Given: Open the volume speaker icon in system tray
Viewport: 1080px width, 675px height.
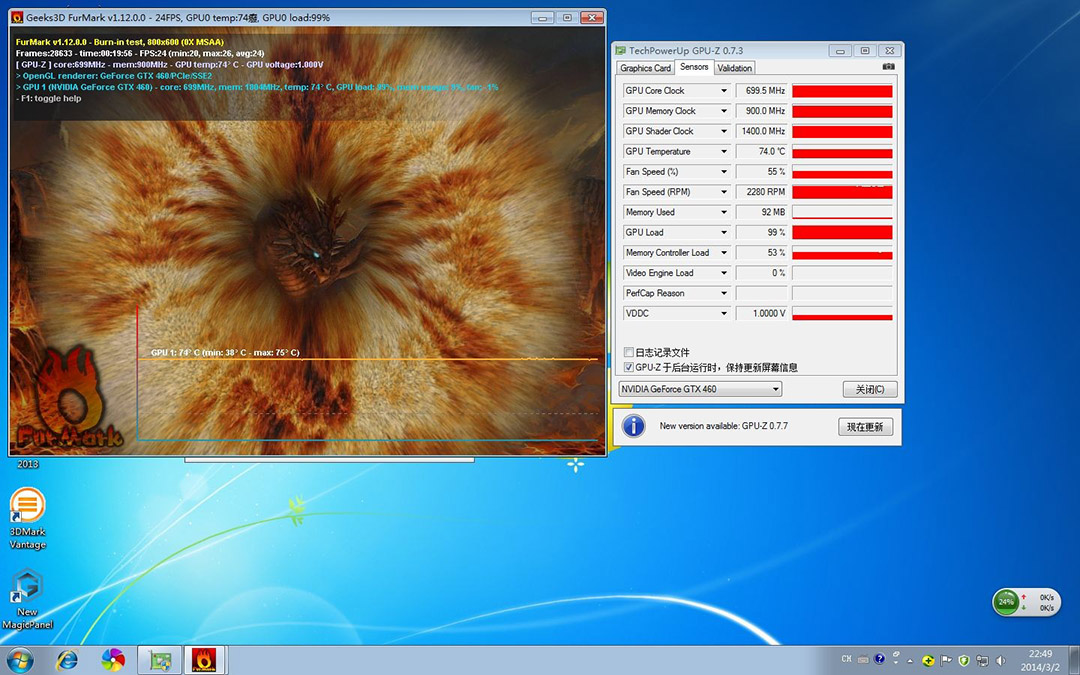Looking at the screenshot, I should click(x=1001, y=661).
